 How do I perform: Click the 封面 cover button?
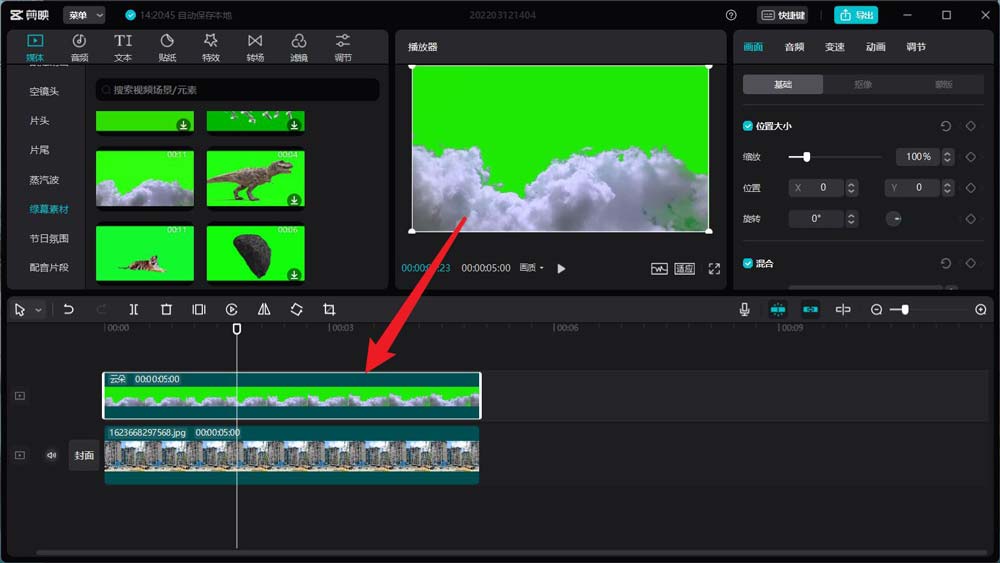tap(84, 455)
